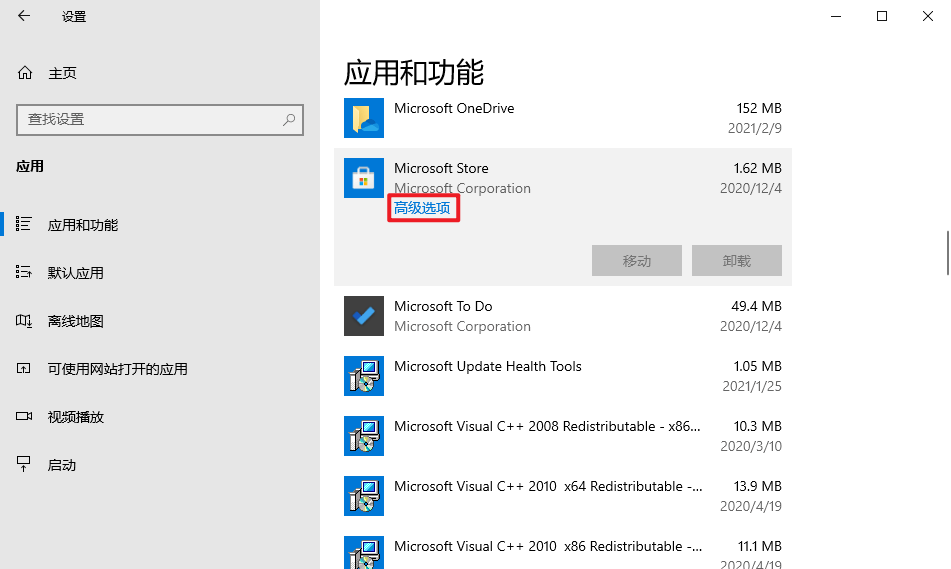Click the 2021/2/9 install date
The image size is (951, 569).
[x=755, y=128]
